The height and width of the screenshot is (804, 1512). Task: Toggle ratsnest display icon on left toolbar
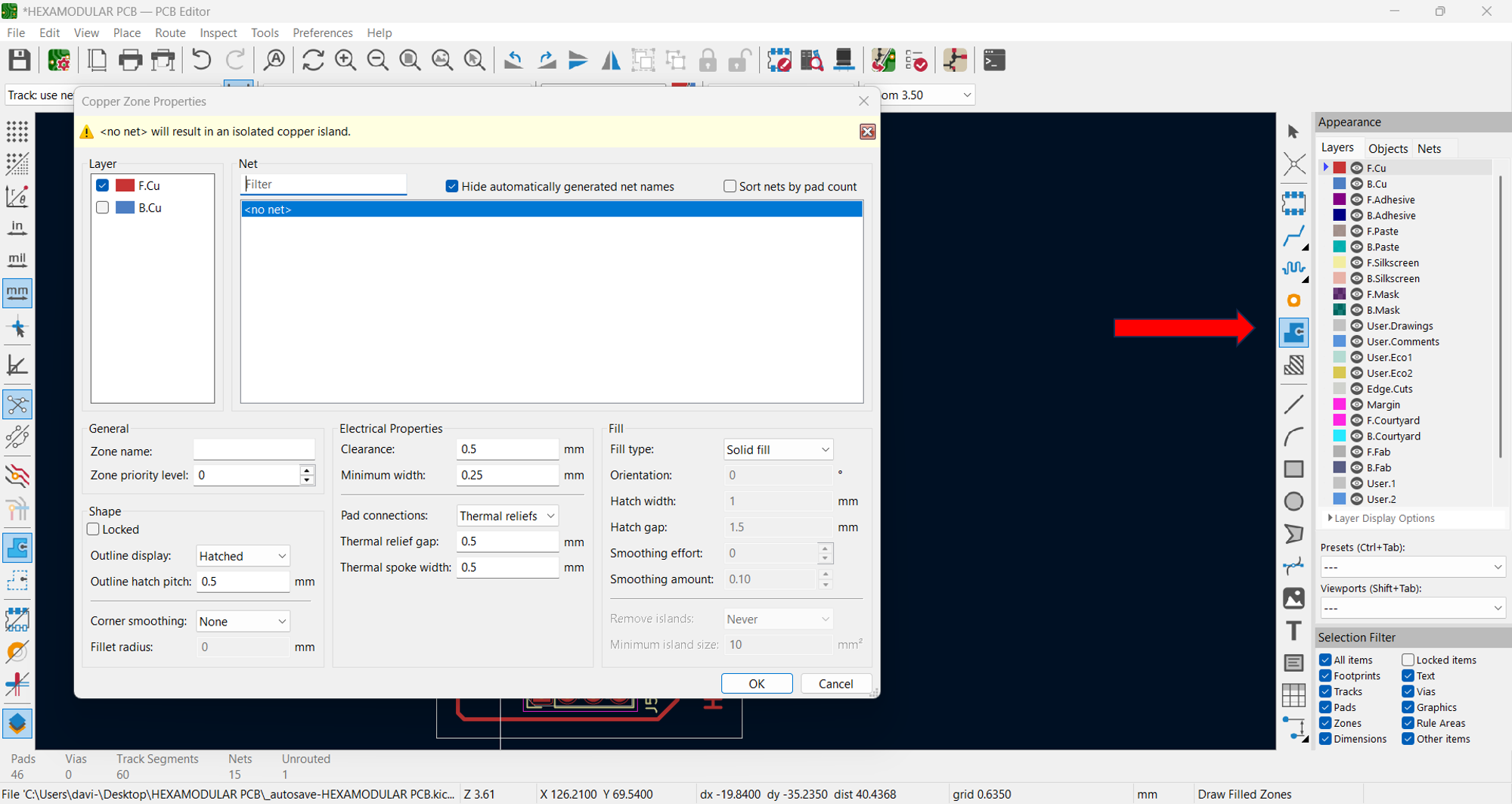click(17, 405)
